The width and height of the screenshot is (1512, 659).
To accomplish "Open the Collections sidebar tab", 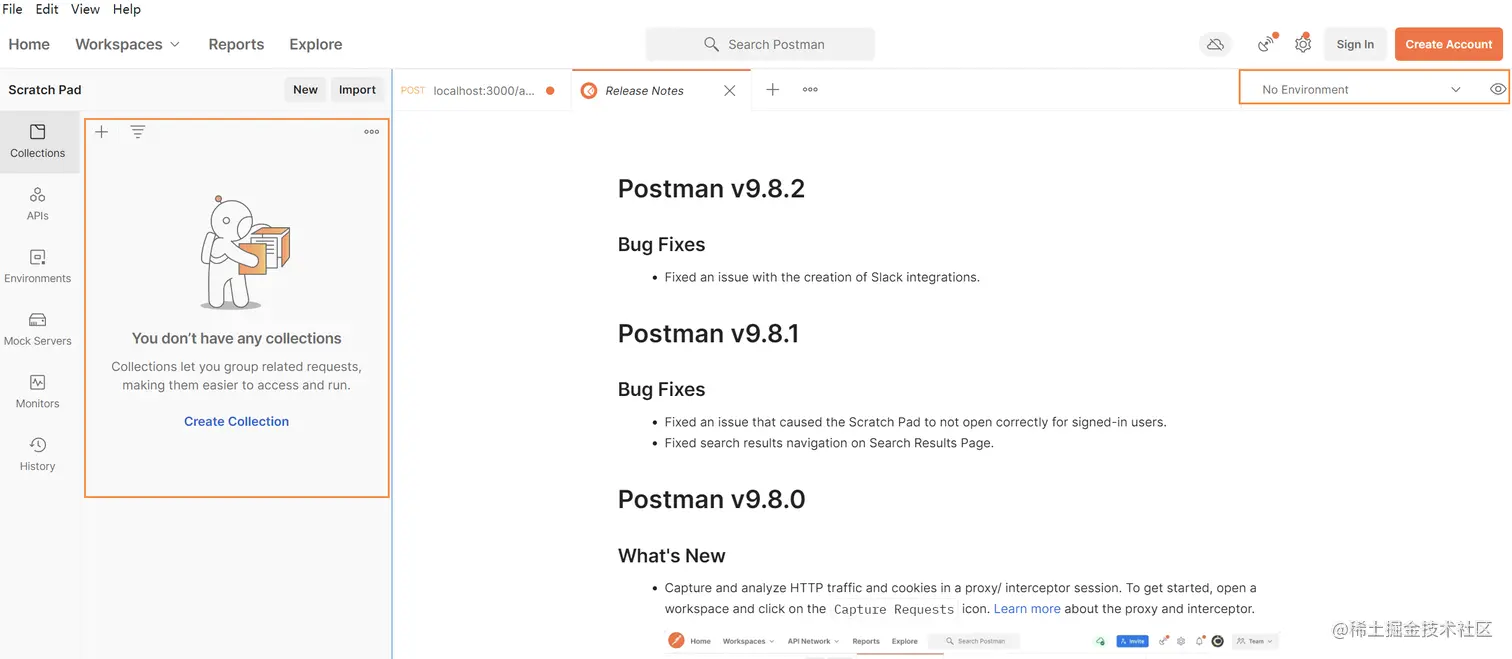I will pyautogui.click(x=38, y=142).
